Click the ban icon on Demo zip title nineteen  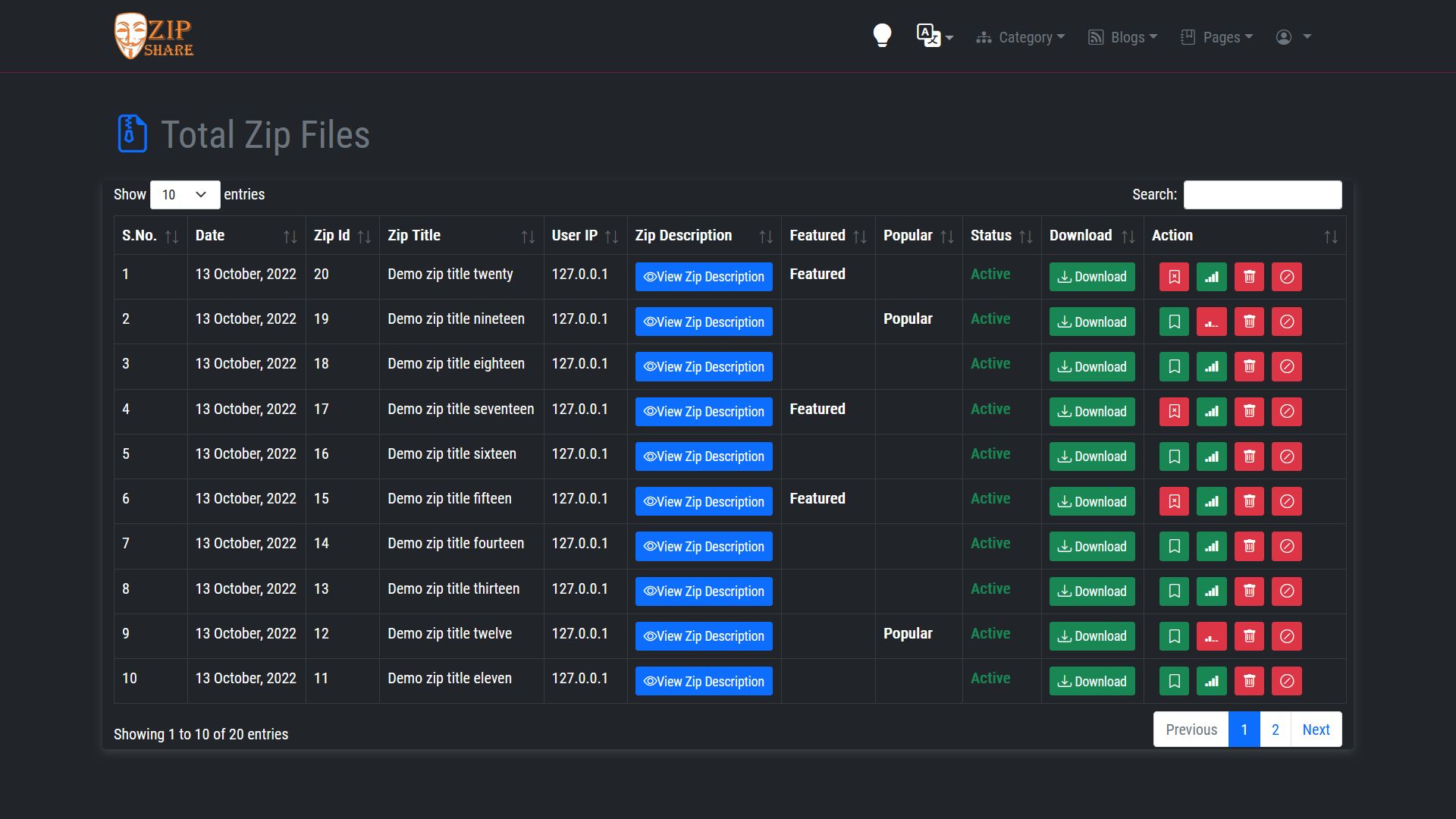[x=1286, y=322]
